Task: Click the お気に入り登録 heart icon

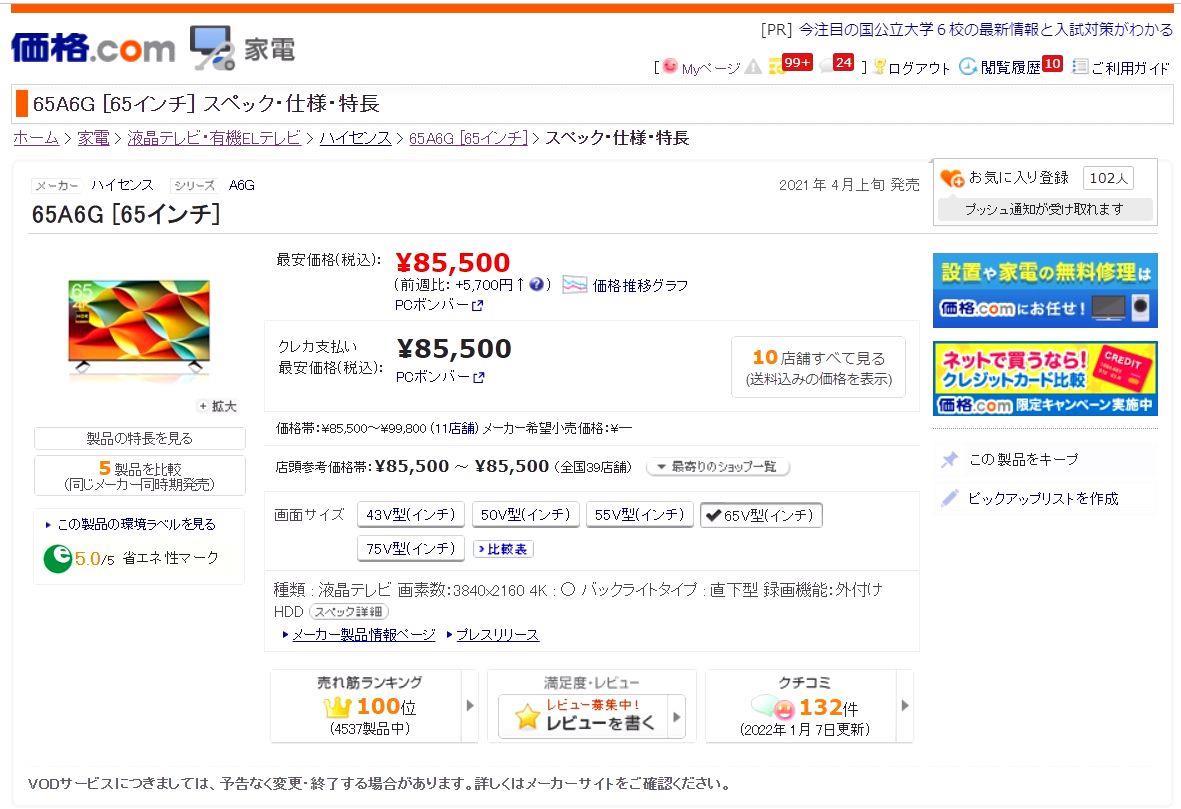Action: (x=952, y=179)
